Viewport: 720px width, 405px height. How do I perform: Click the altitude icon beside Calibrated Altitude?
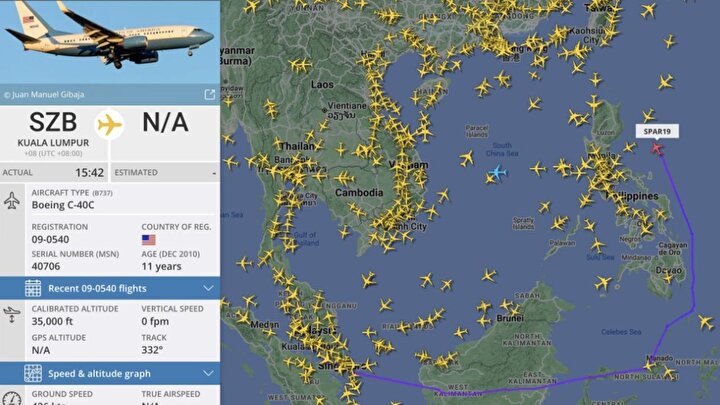tap(12, 315)
